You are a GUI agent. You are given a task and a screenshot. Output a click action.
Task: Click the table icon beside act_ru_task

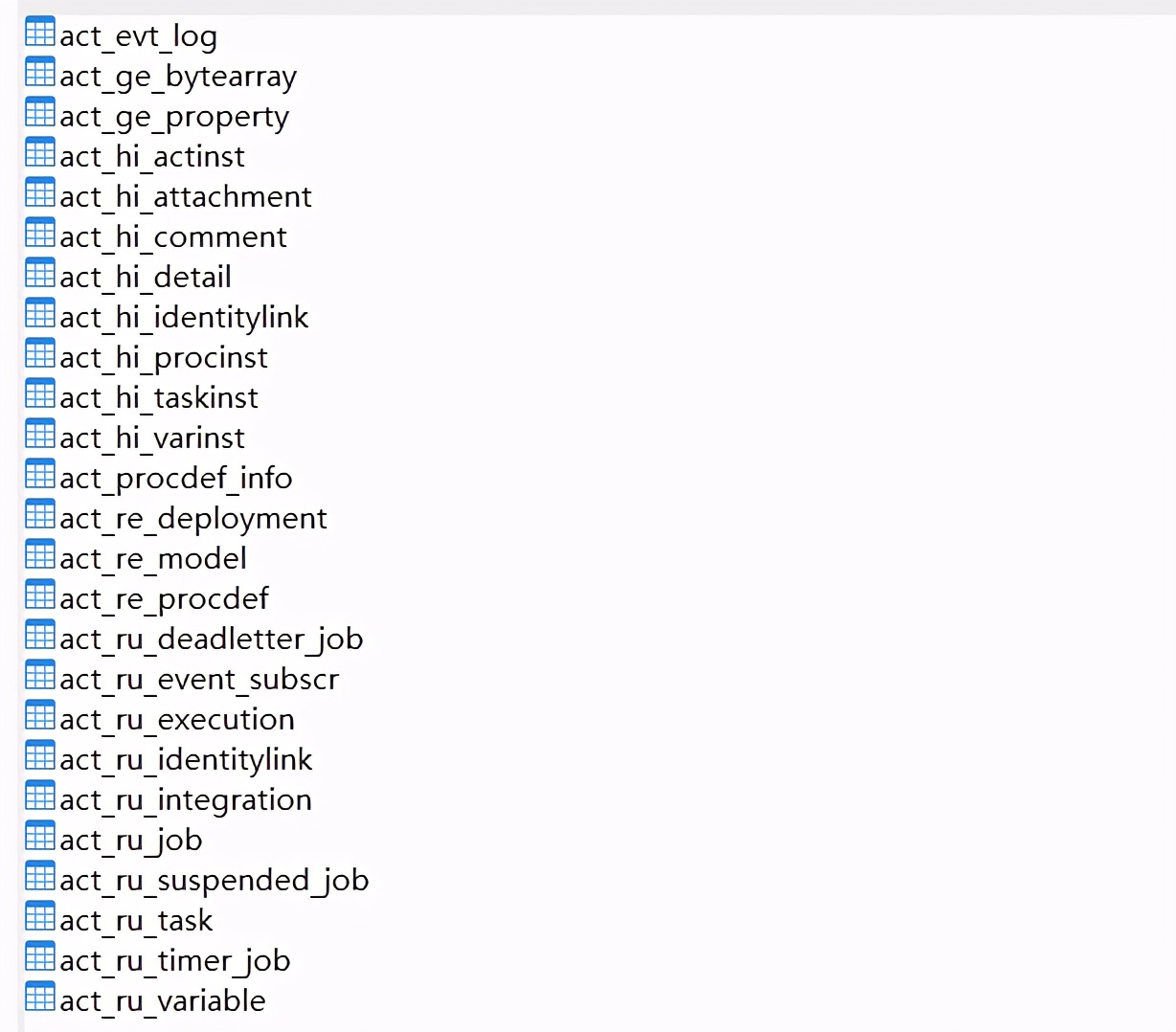click(40, 917)
